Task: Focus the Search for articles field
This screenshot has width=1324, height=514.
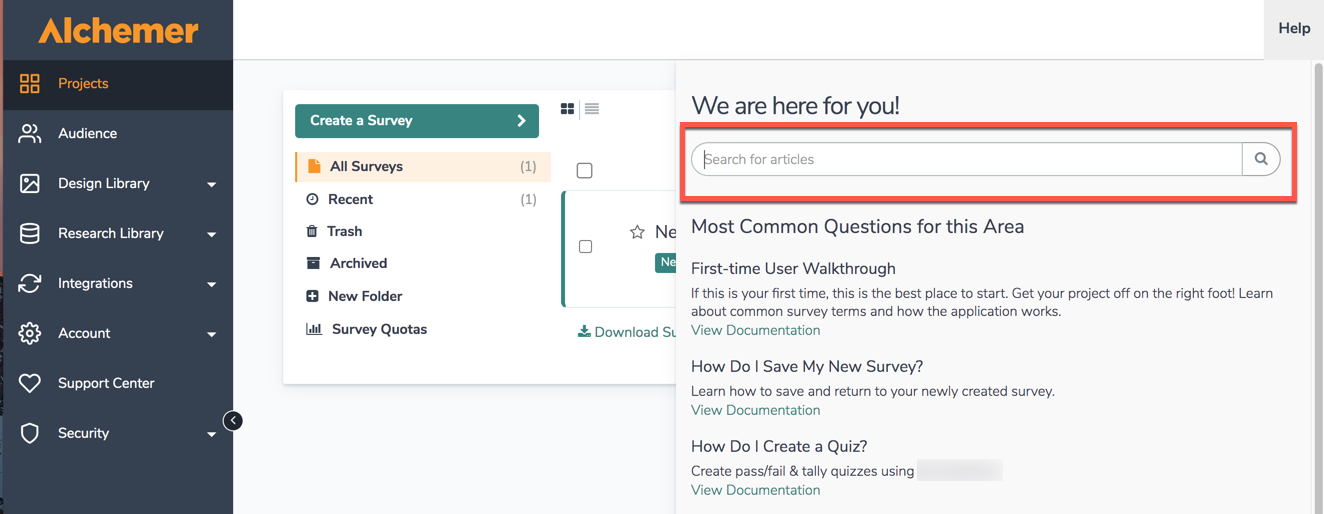Action: click(x=966, y=159)
